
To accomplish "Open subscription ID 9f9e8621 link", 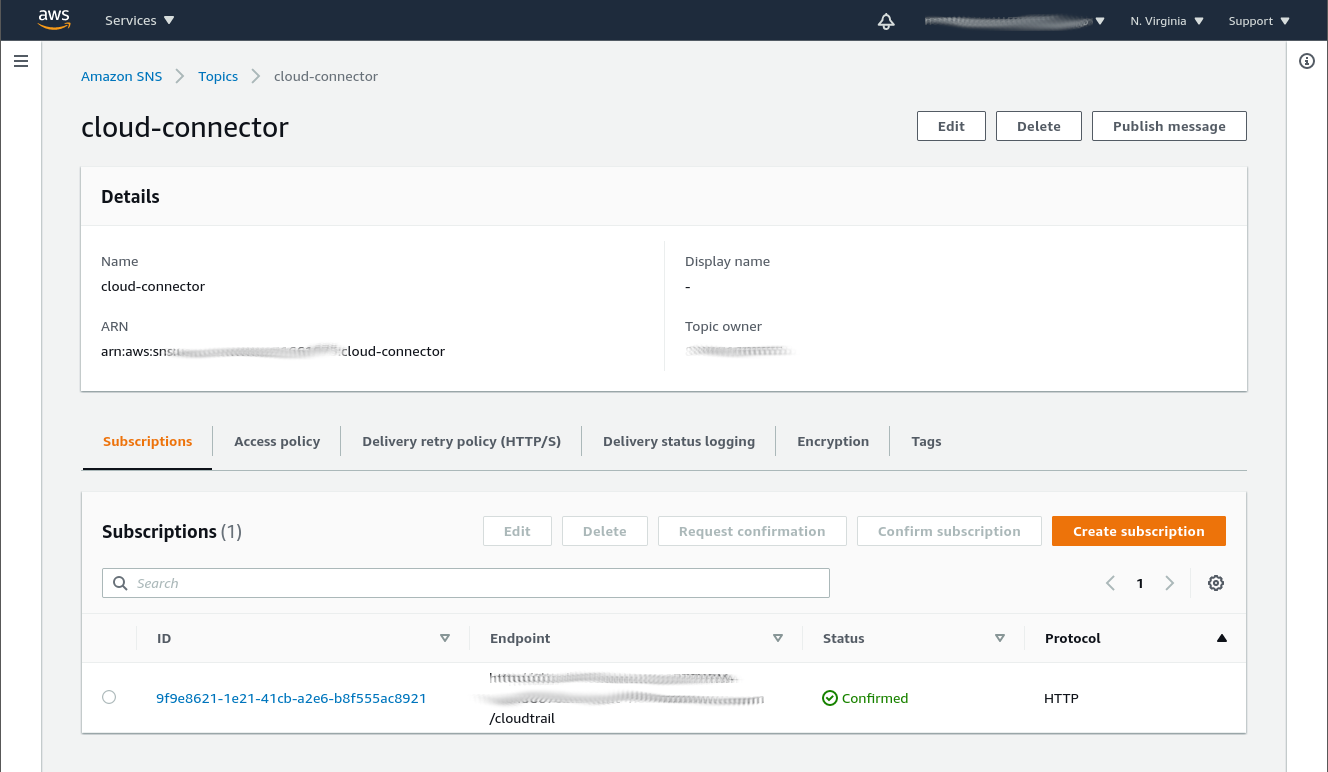I will pyautogui.click(x=291, y=698).
